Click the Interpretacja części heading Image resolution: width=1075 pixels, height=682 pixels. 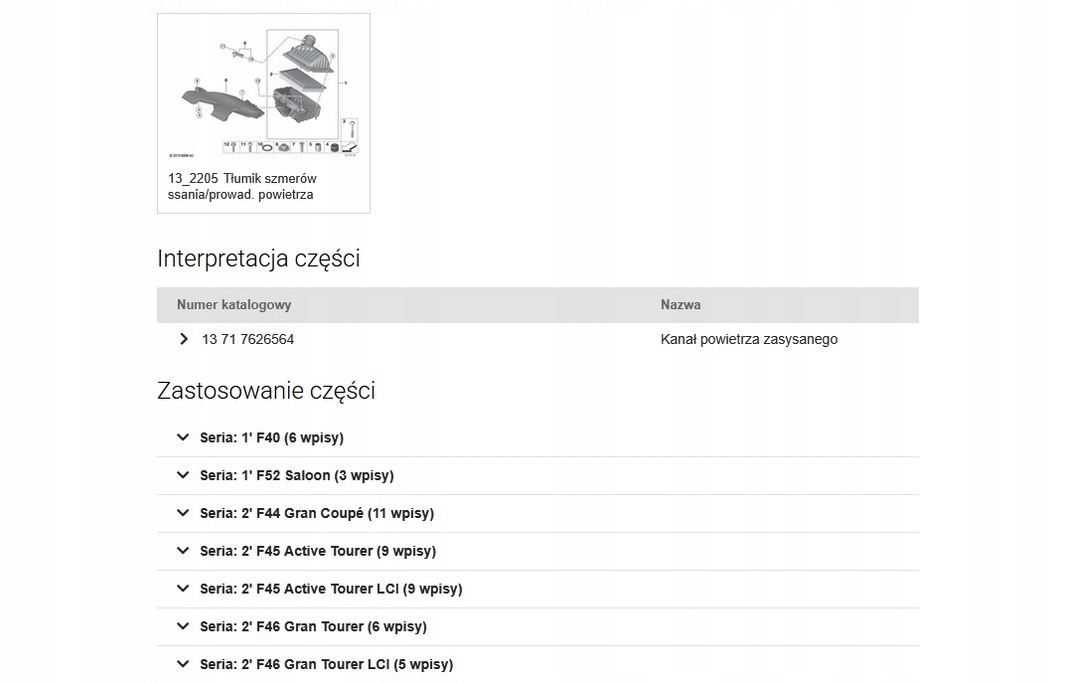[258, 258]
